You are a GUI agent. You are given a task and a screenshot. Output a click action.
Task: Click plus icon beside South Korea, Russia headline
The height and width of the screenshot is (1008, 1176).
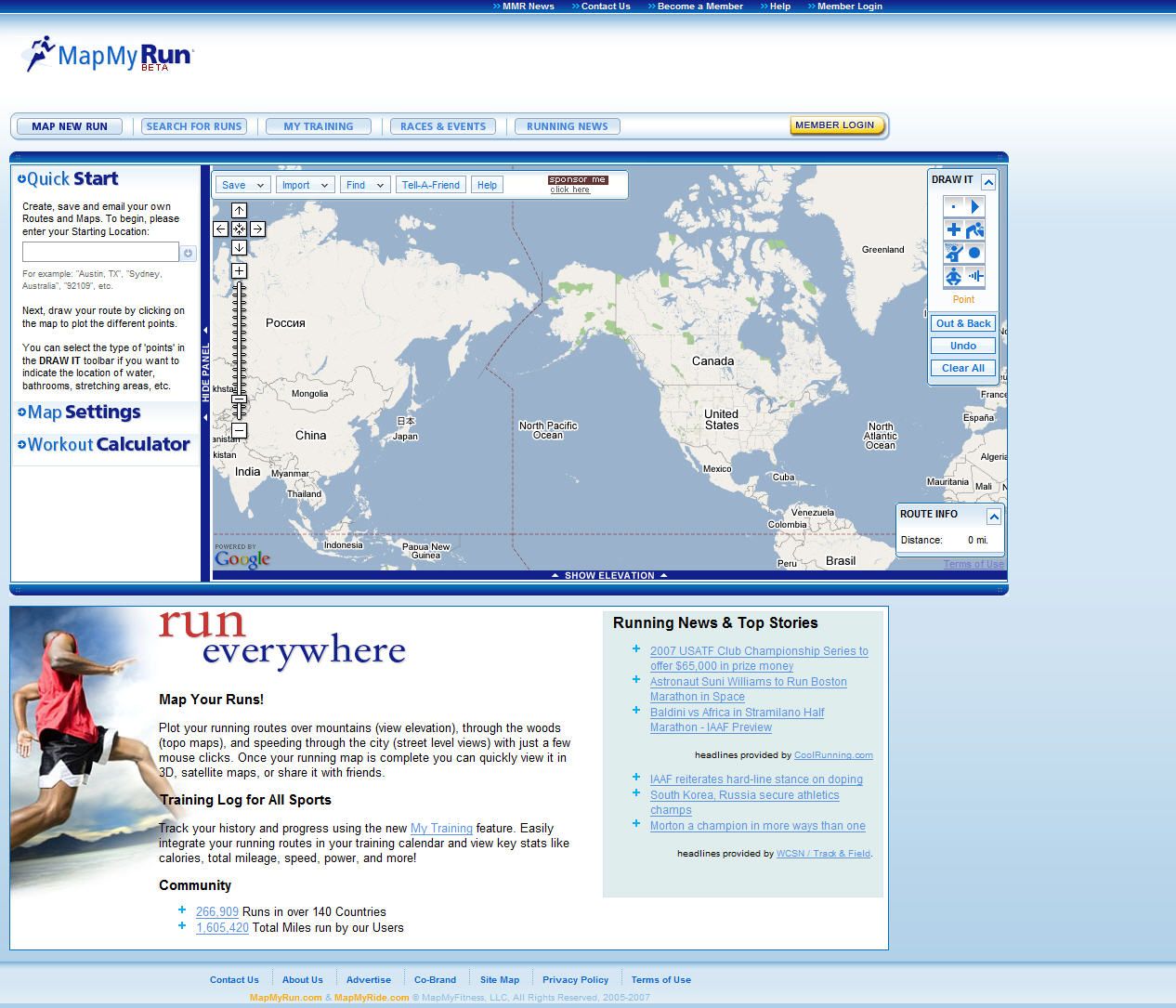pyautogui.click(x=636, y=793)
